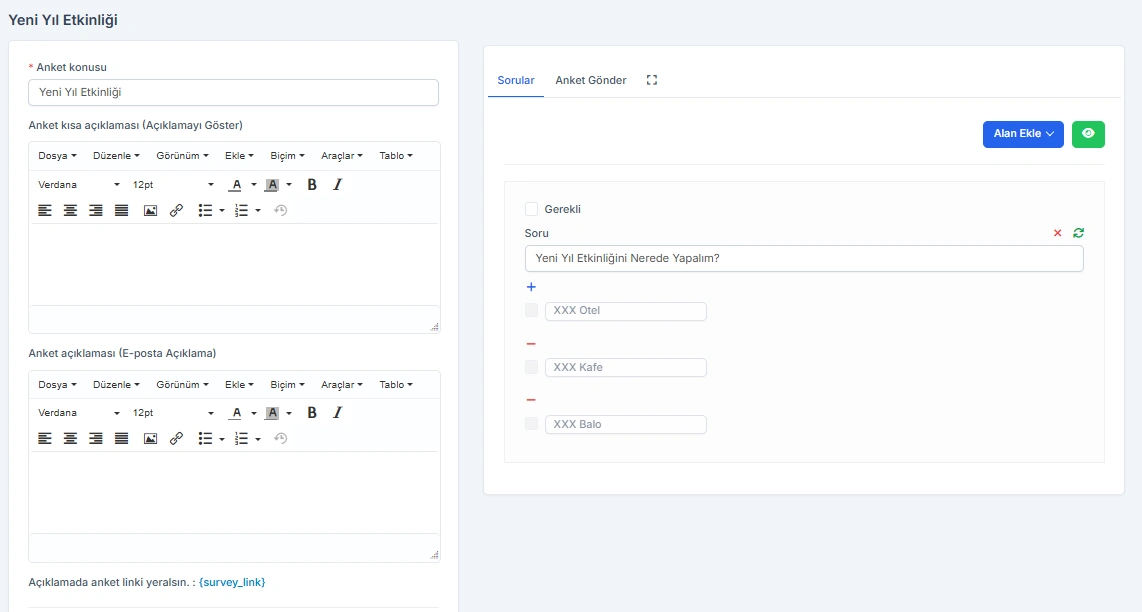Viewport: 1142px width, 612px height.
Task: Click the green refresh icon beside Soru
Action: point(1079,233)
